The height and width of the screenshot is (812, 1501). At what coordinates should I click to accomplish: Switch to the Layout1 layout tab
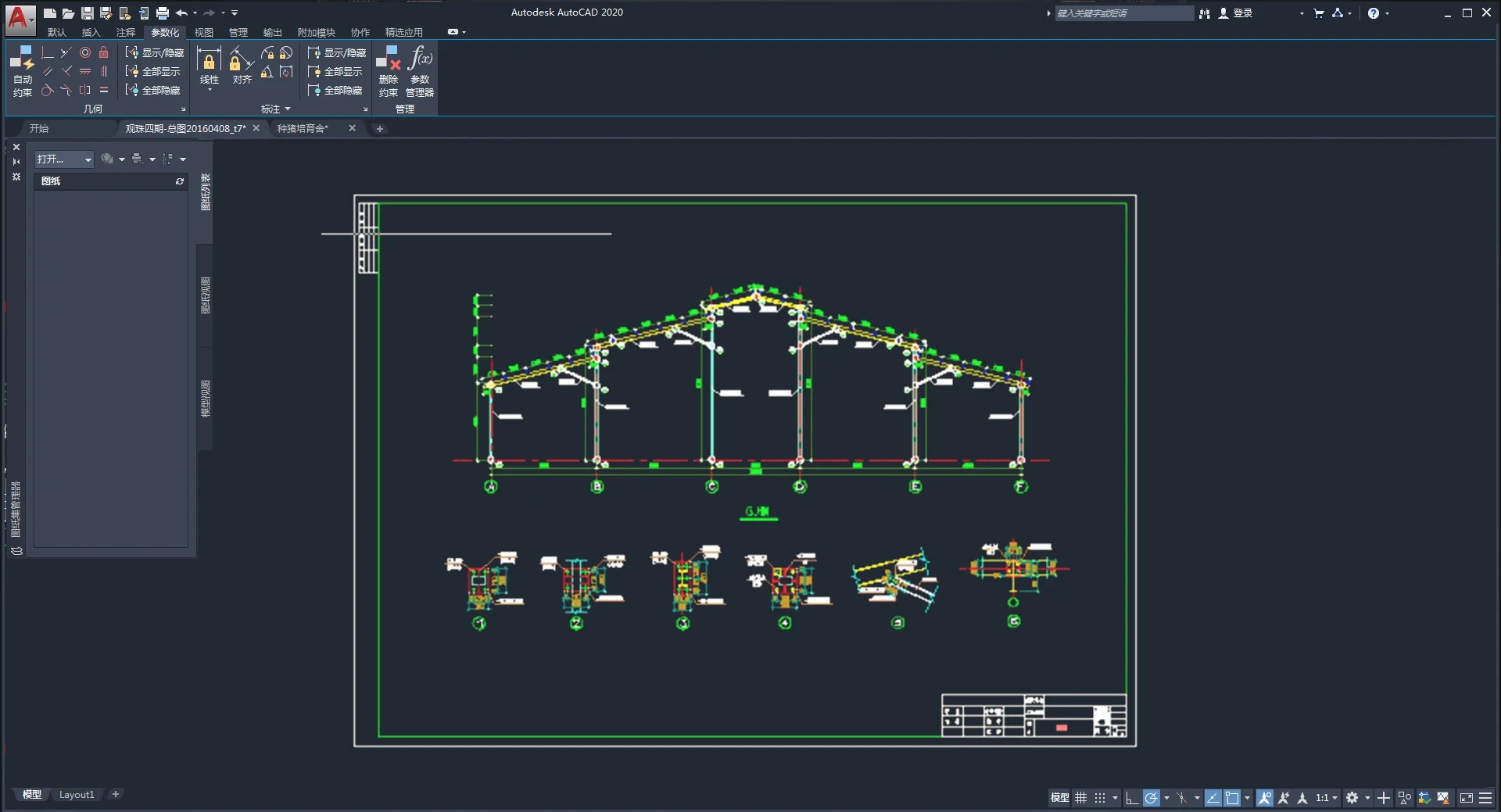[77, 795]
